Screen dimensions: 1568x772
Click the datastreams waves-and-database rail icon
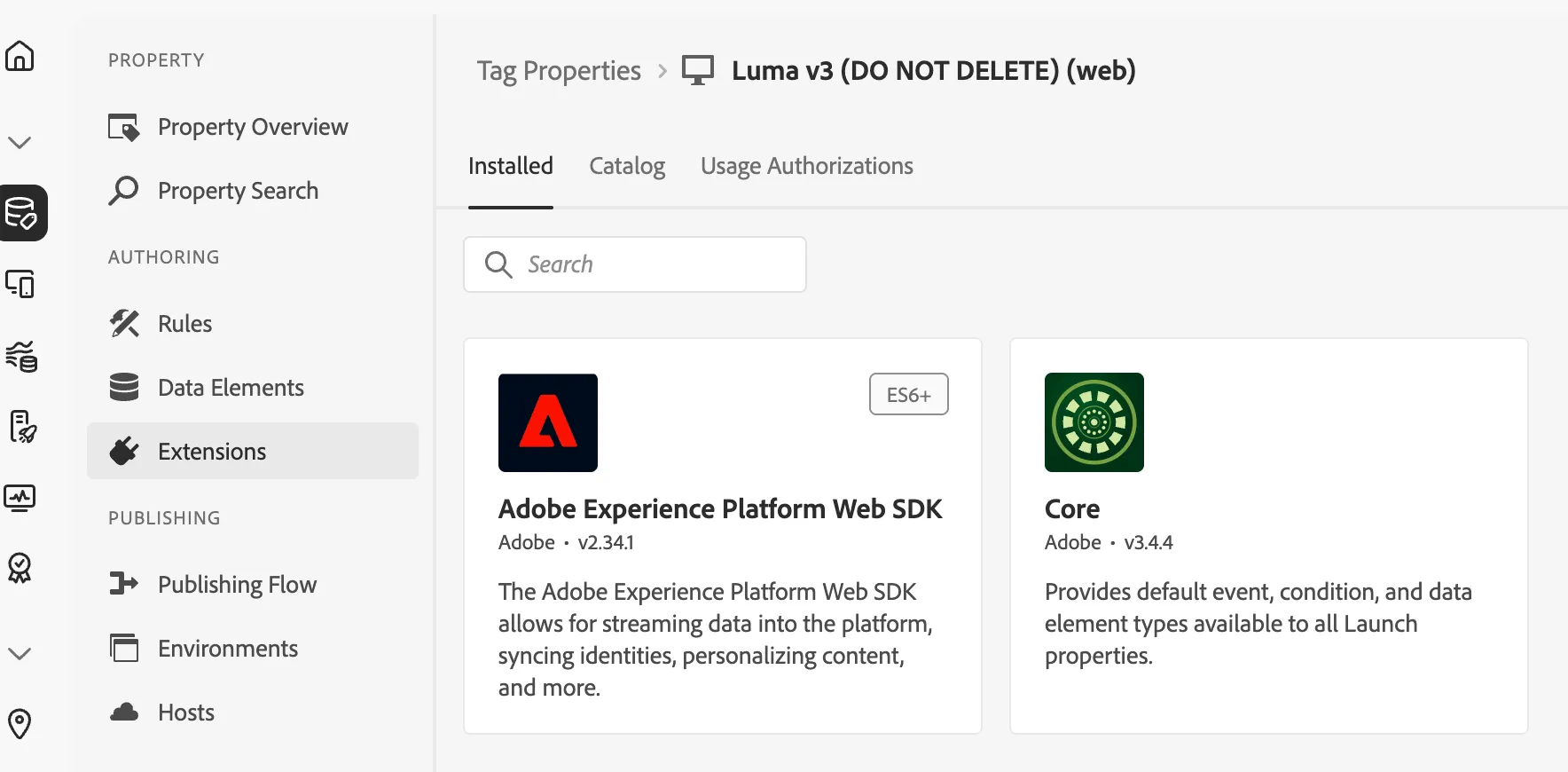(x=20, y=356)
